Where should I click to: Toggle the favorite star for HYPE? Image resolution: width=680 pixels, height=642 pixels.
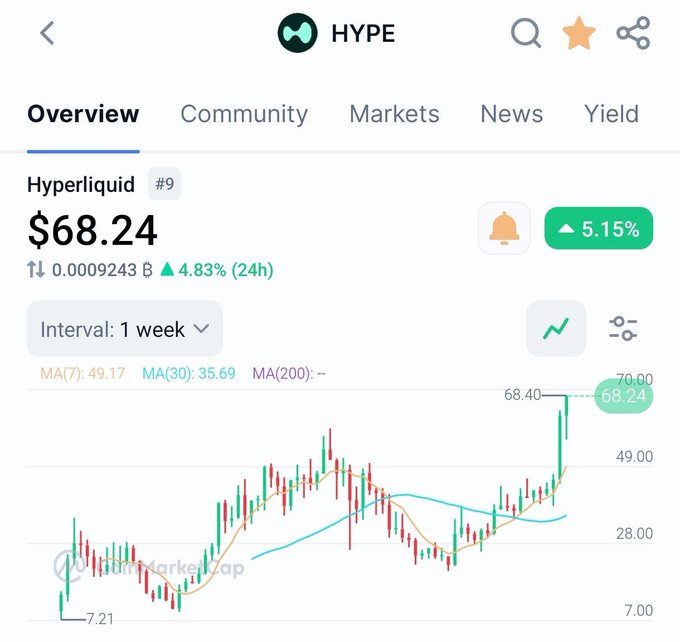coord(579,33)
